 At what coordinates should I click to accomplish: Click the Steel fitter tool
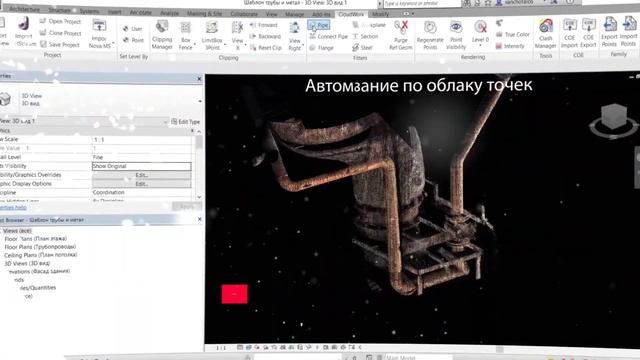pos(362,48)
